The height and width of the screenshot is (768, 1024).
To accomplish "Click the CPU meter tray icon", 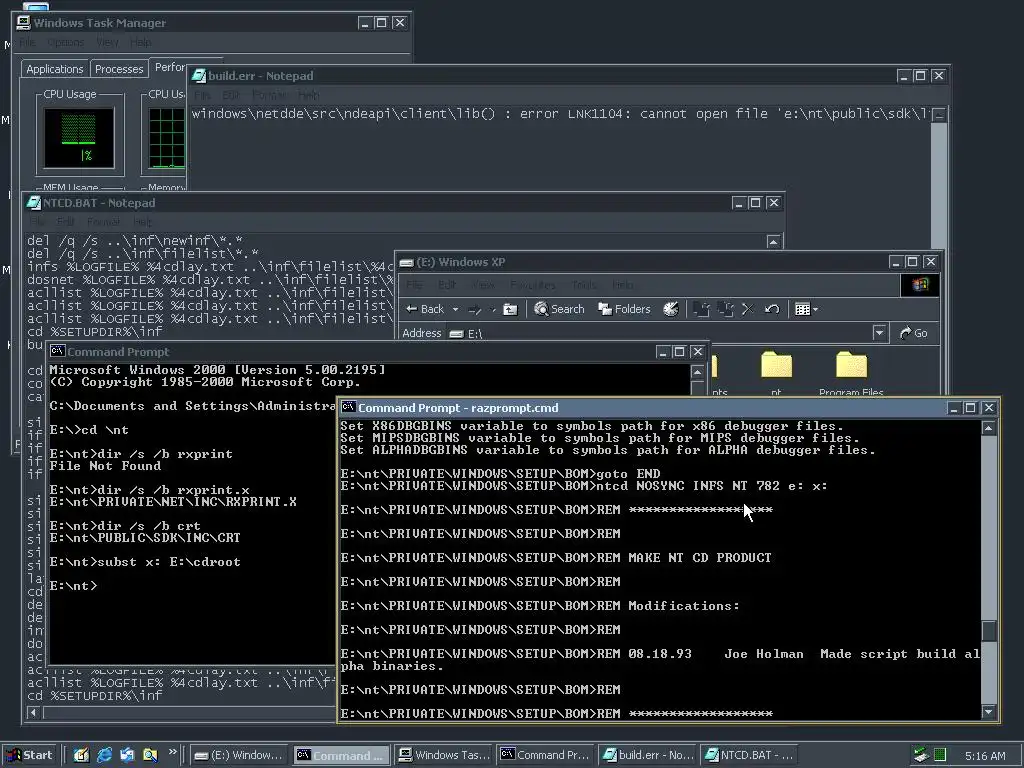I will pyautogui.click(x=940, y=755).
